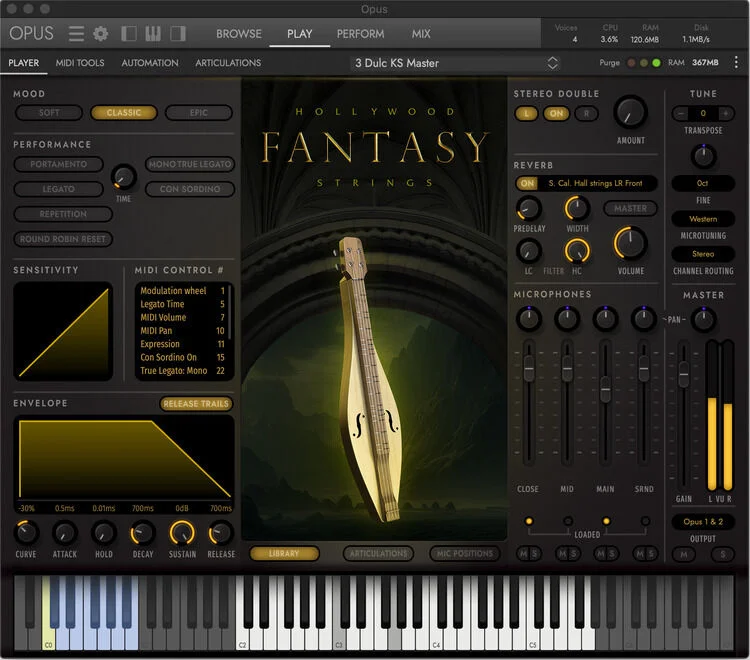Image resolution: width=750 pixels, height=660 pixels.
Task: Open the Stereo channel routing dropdown
Action: pyautogui.click(x=703, y=254)
